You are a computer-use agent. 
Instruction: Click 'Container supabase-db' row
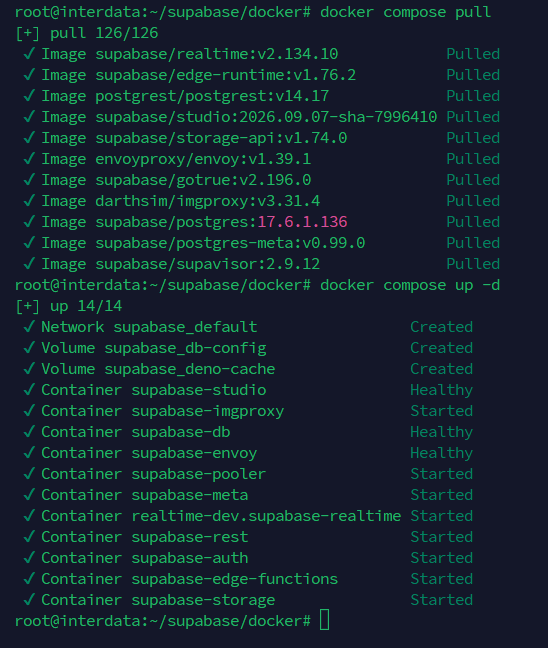pyautogui.click(x=248, y=432)
